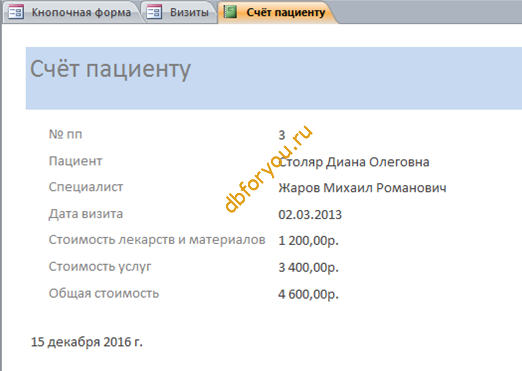Click the report date 15 декабря 2016 г.
The image size is (522, 371).
tap(87, 342)
